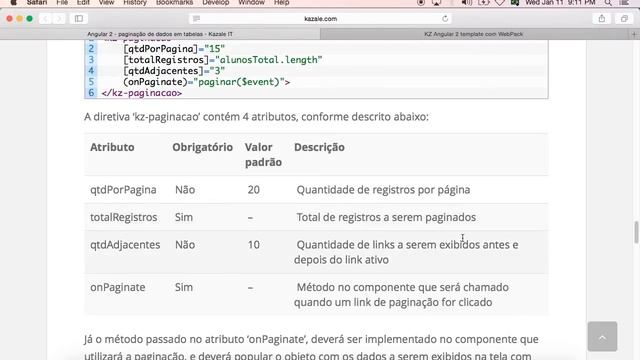This screenshot has height=360, width=640.
Task: Click the 'Sim' cell in totalRegistros row
Action: tap(184, 217)
